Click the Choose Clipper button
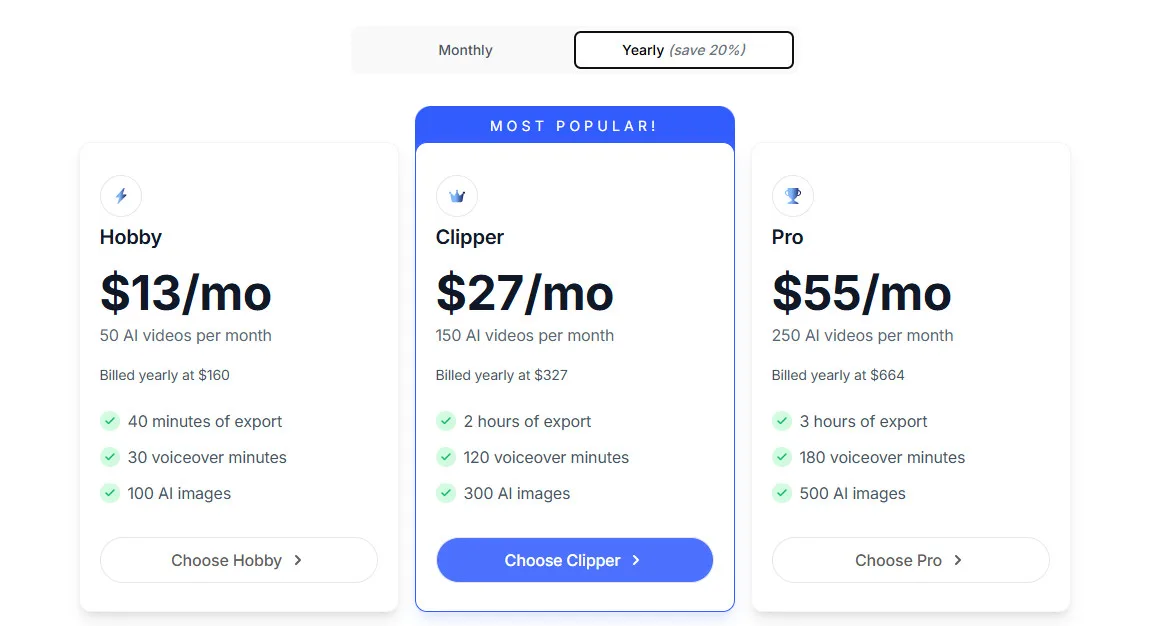This screenshot has width=1153, height=626. [x=574, y=560]
